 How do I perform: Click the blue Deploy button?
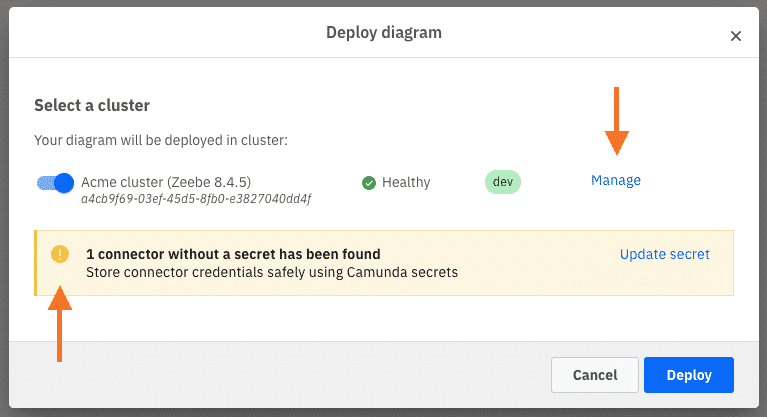[x=689, y=375]
